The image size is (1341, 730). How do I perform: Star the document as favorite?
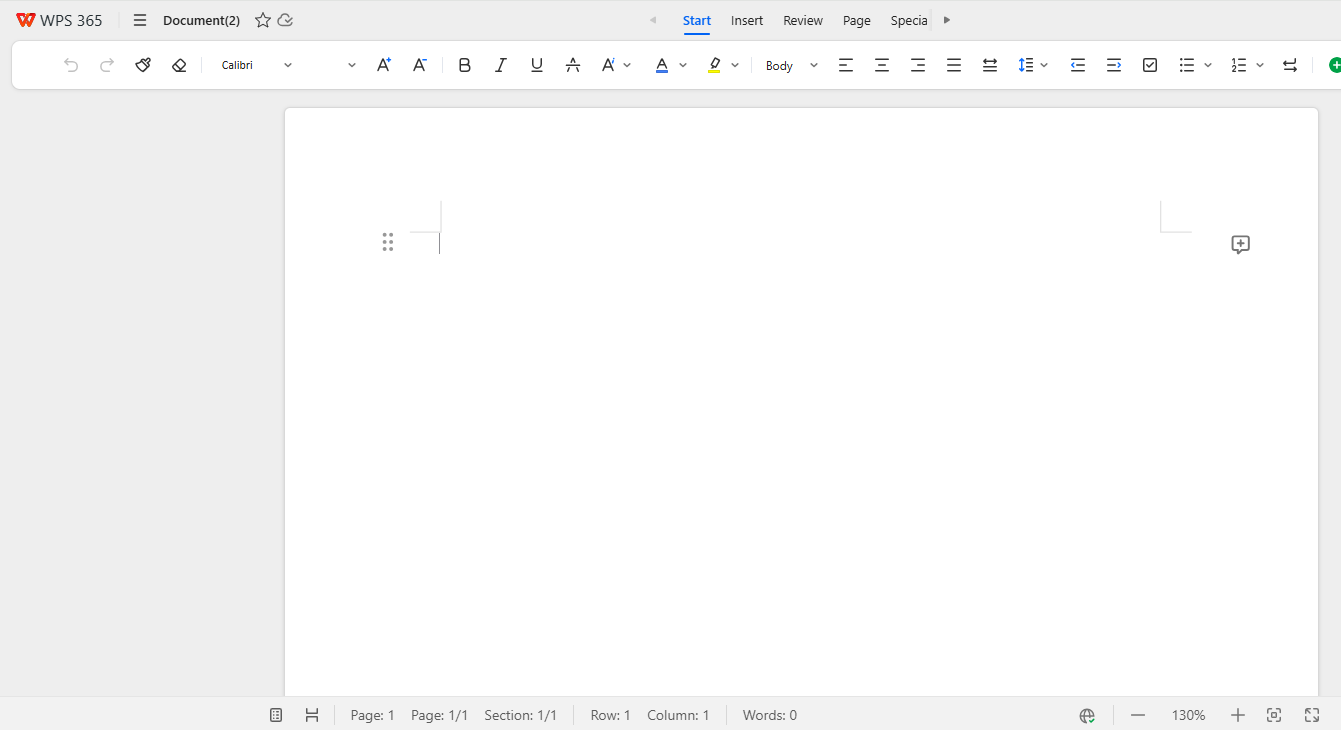click(x=263, y=20)
